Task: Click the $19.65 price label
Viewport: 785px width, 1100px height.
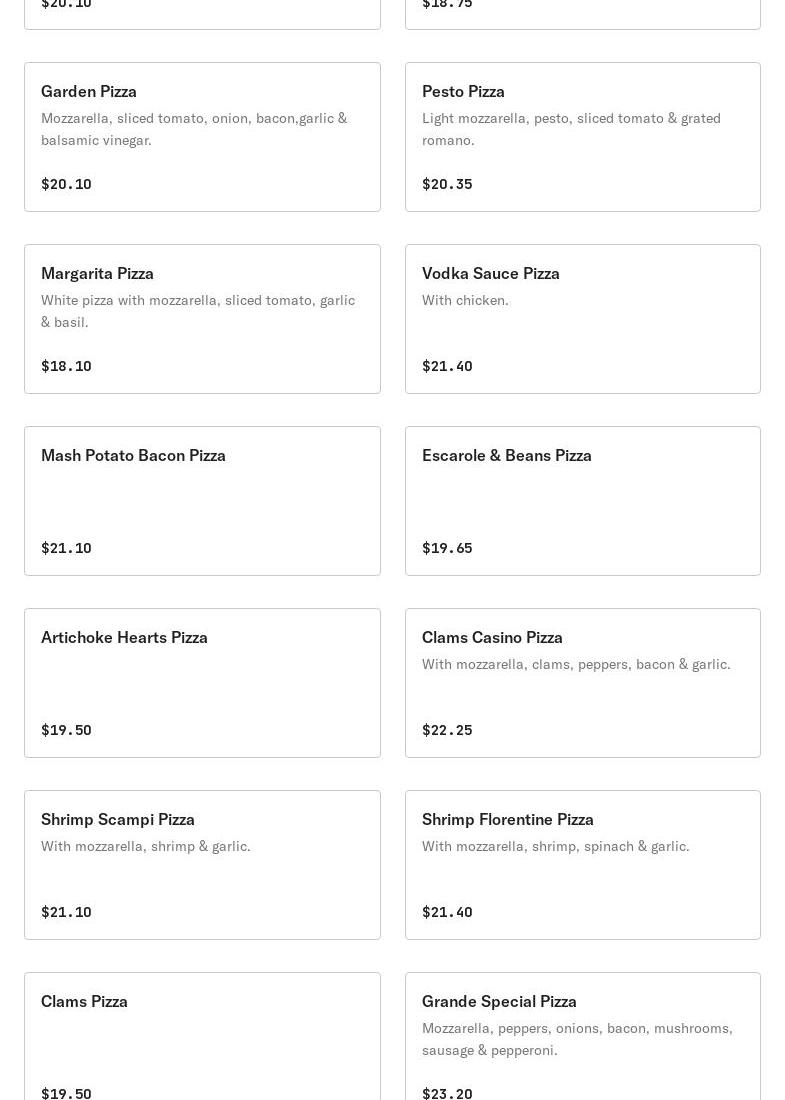Action: click(447, 548)
